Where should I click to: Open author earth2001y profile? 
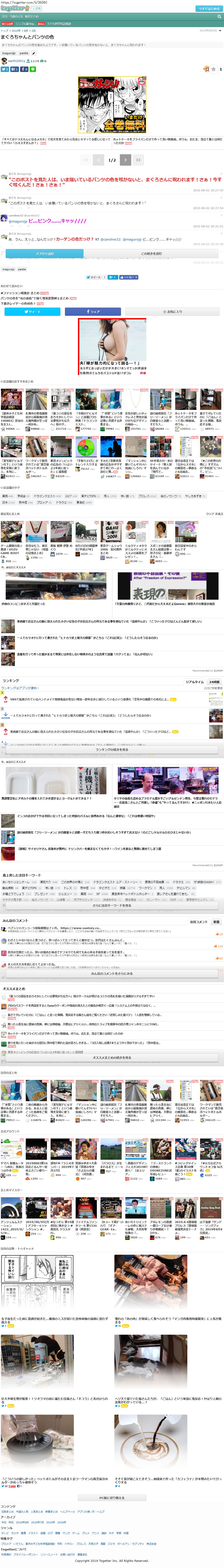16,61
